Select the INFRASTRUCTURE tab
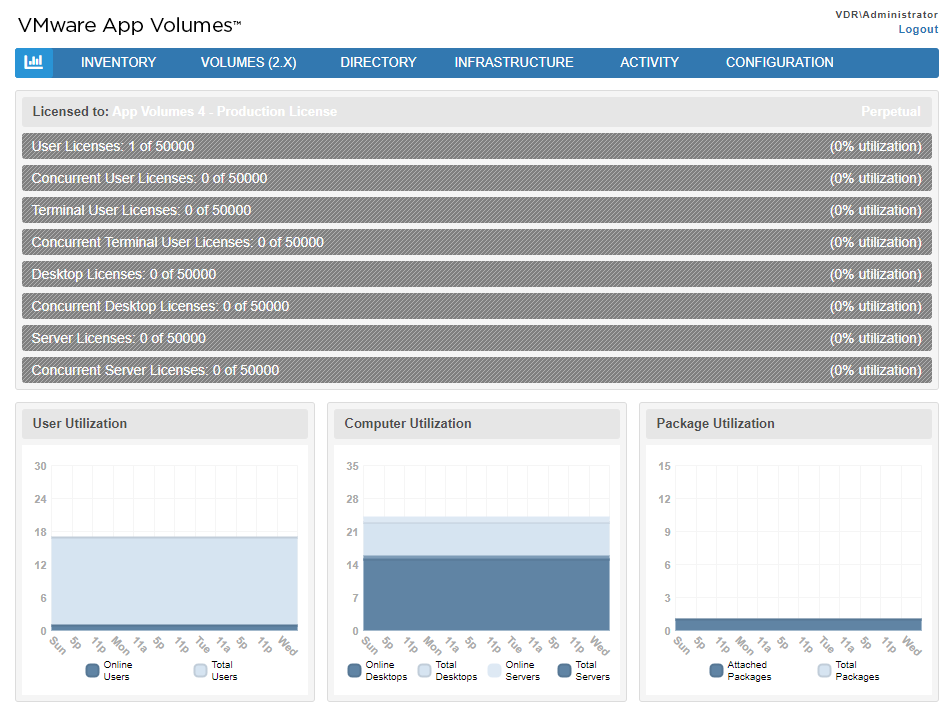 click(x=514, y=62)
